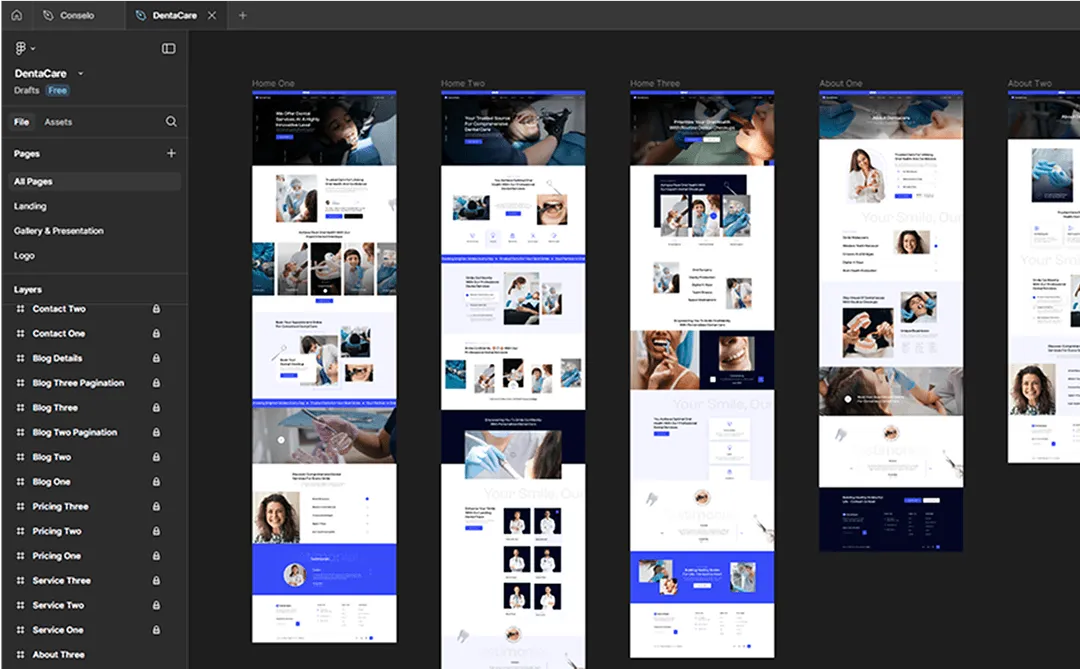
Task: Toggle lock on Blog Three Pagination
Action: (x=156, y=383)
